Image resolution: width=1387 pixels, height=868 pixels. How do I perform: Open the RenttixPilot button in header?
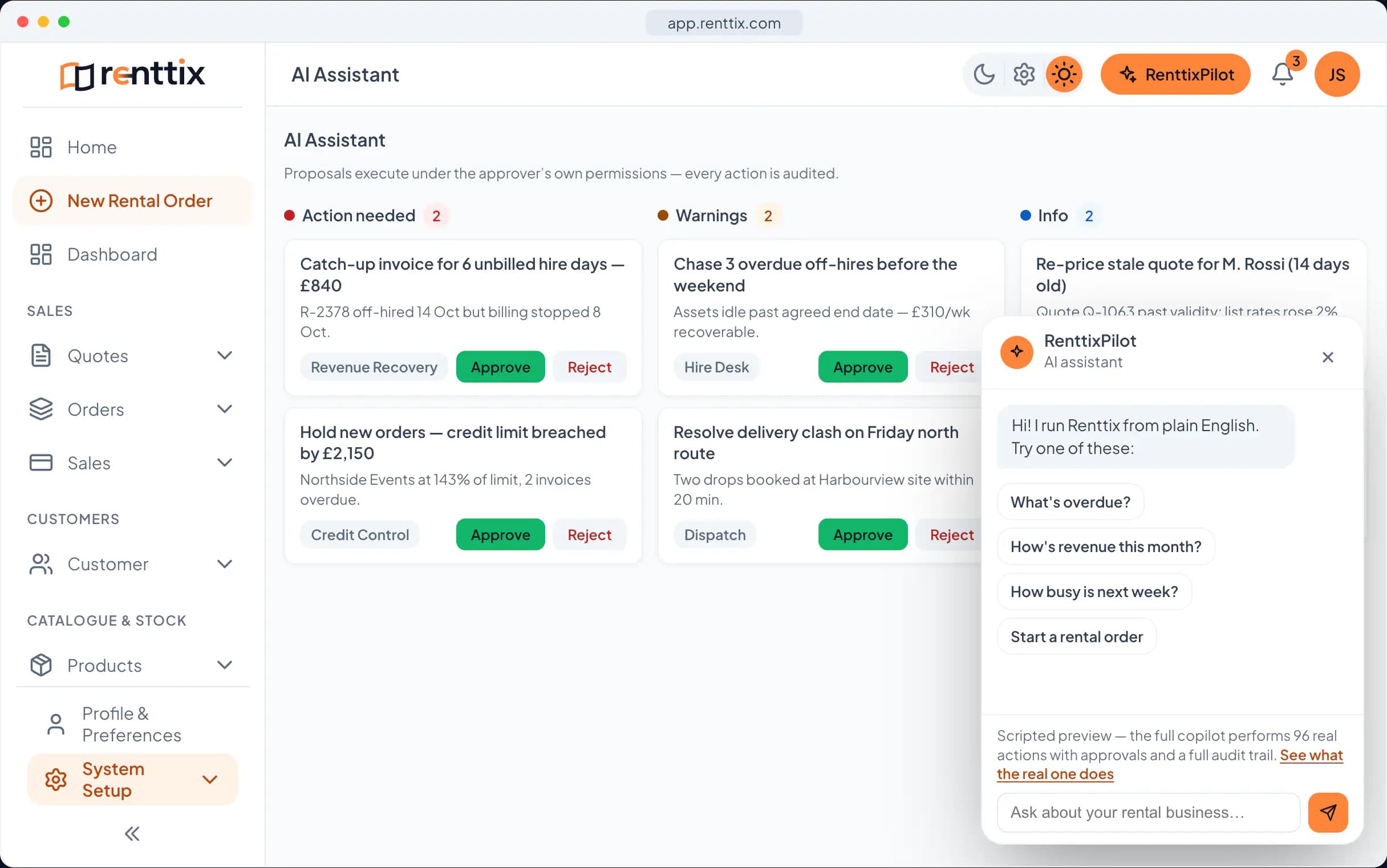1175,75
